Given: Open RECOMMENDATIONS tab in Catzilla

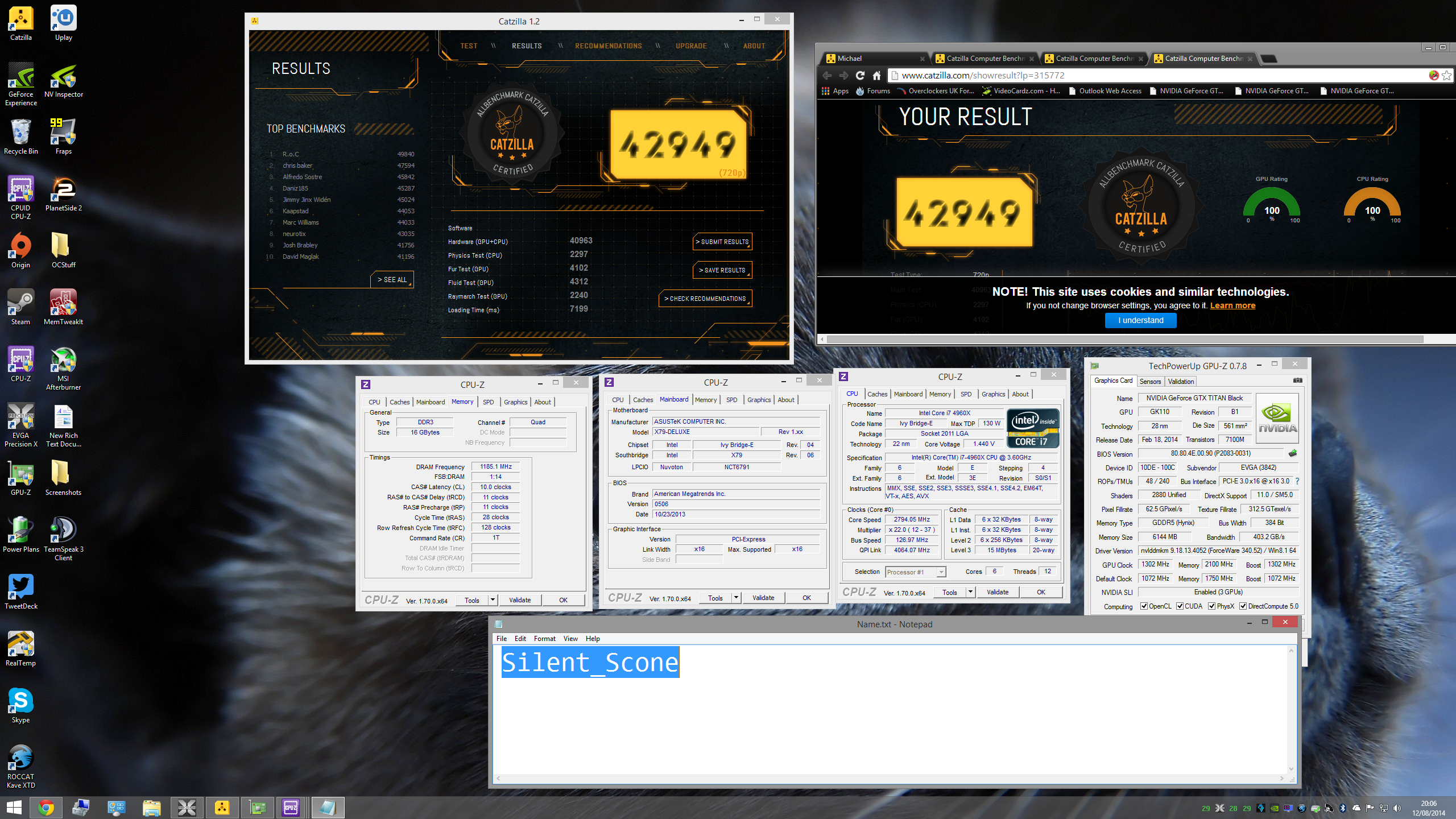Looking at the screenshot, I should (x=609, y=46).
